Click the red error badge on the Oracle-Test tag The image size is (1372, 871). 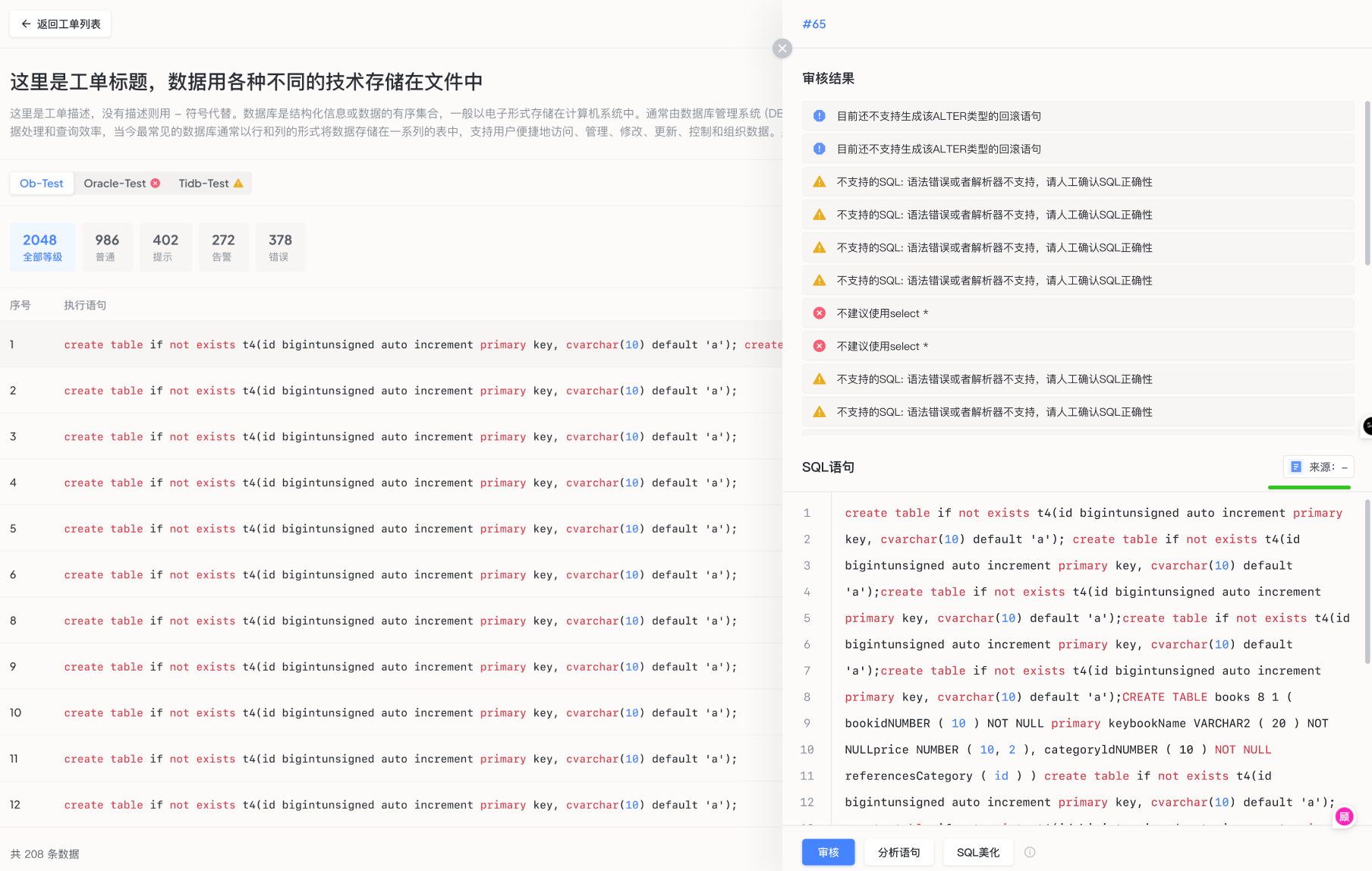156,182
